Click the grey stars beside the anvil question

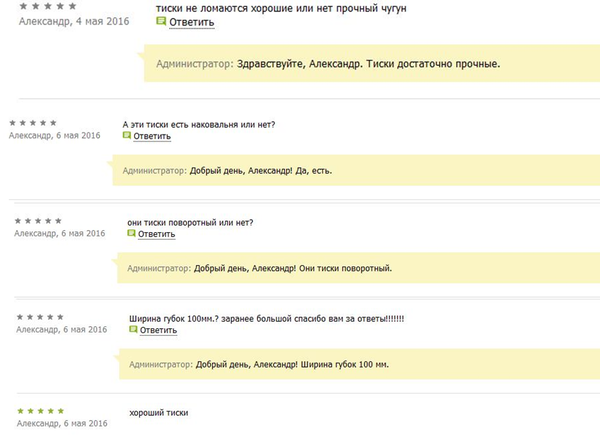32,123
